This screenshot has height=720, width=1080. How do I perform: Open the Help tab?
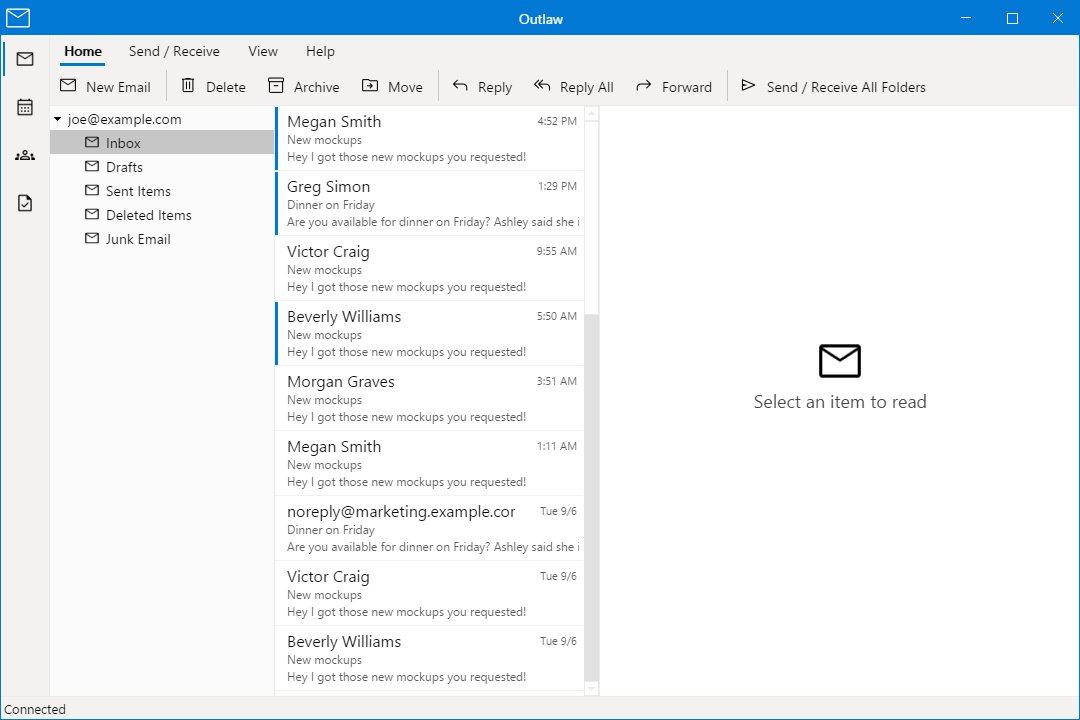coord(320,51)
